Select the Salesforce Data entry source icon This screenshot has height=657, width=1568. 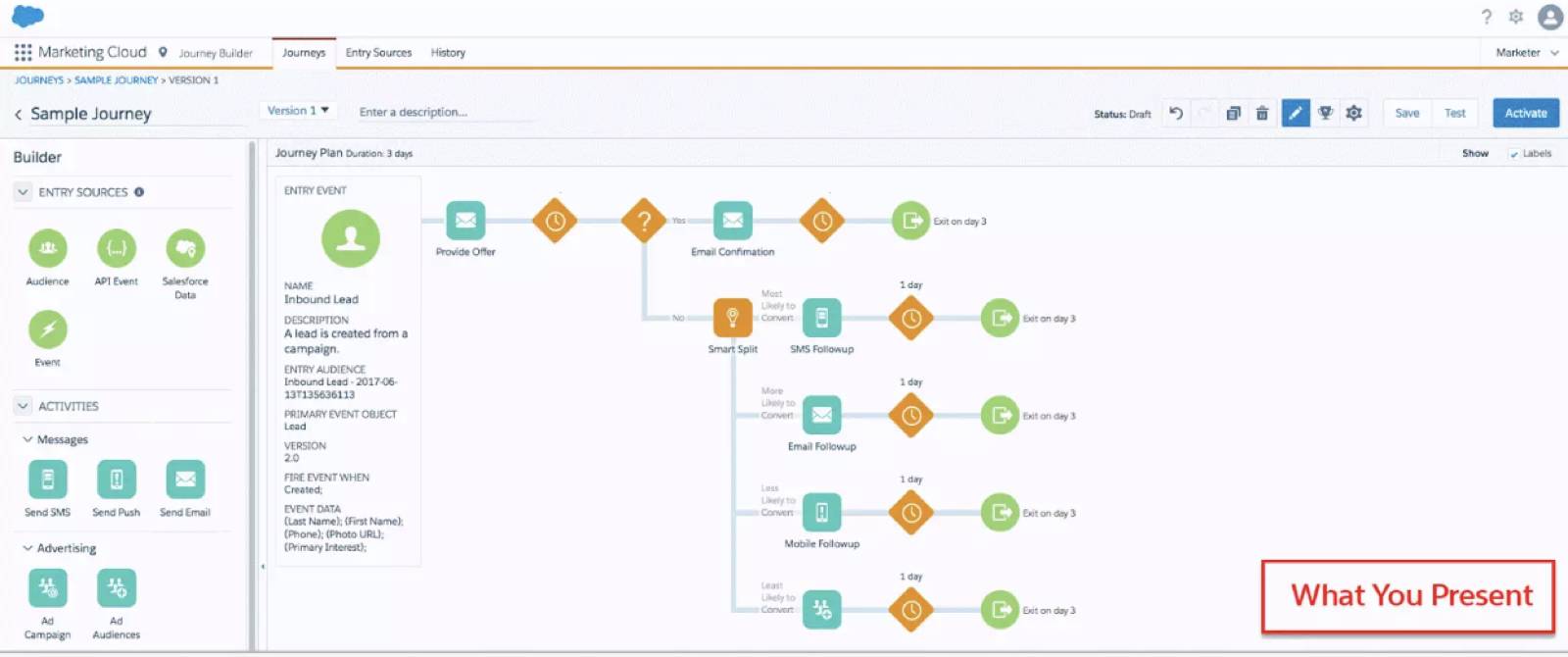(x=185, y=248)
